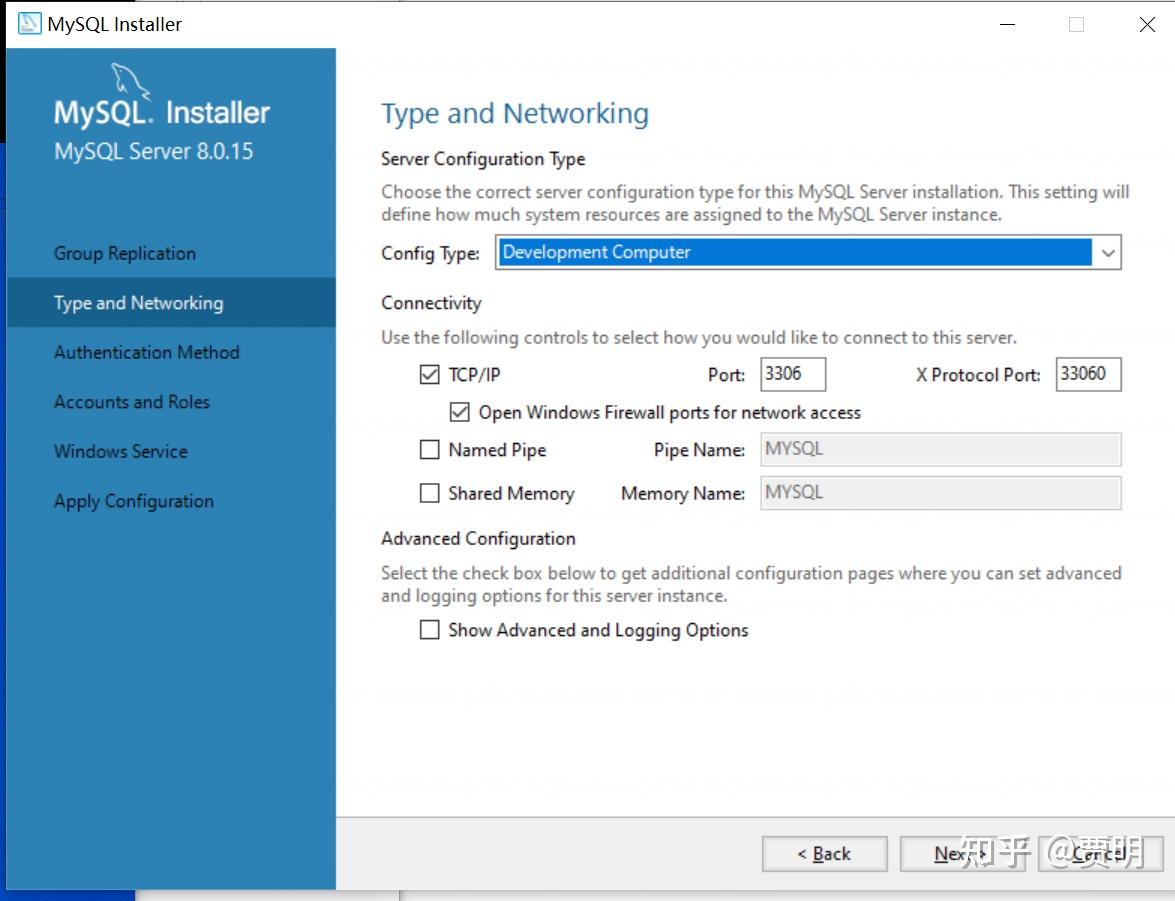Go to Group Replication step
1175x901 pixels.
(x=125, y=253)
